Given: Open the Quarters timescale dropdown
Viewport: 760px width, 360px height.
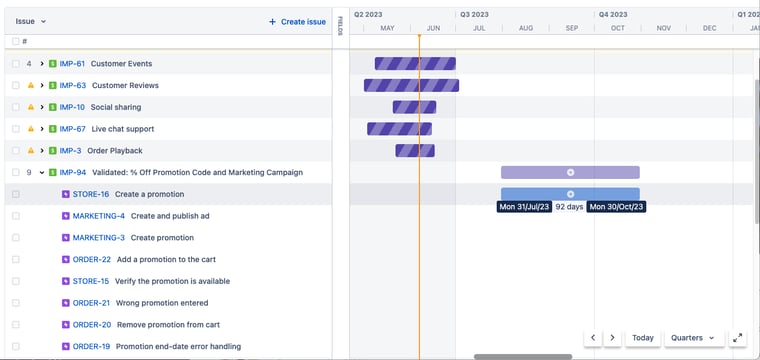Looking at the screenshot, I should [693, 338].
